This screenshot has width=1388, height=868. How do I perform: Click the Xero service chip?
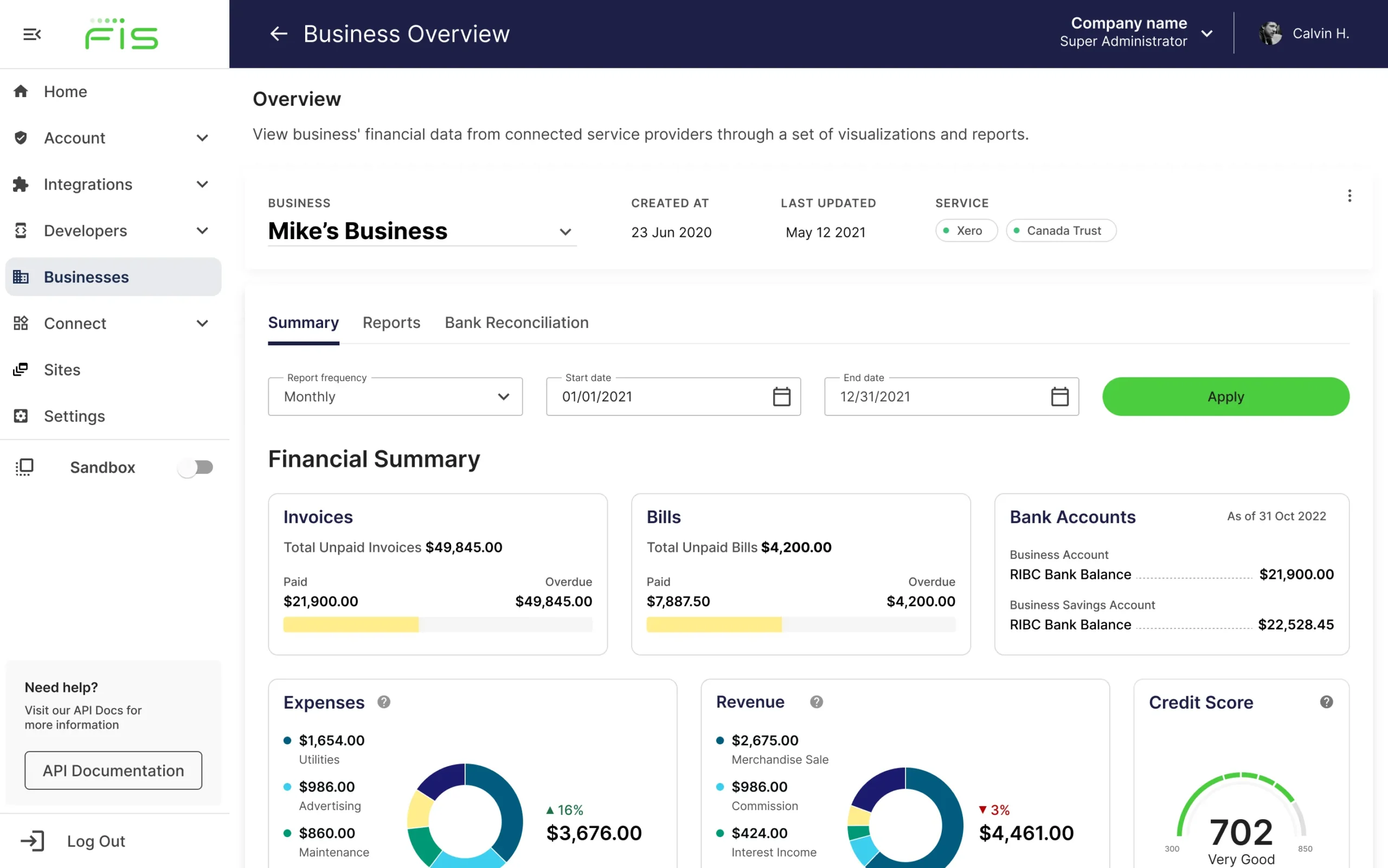[967, 231]
